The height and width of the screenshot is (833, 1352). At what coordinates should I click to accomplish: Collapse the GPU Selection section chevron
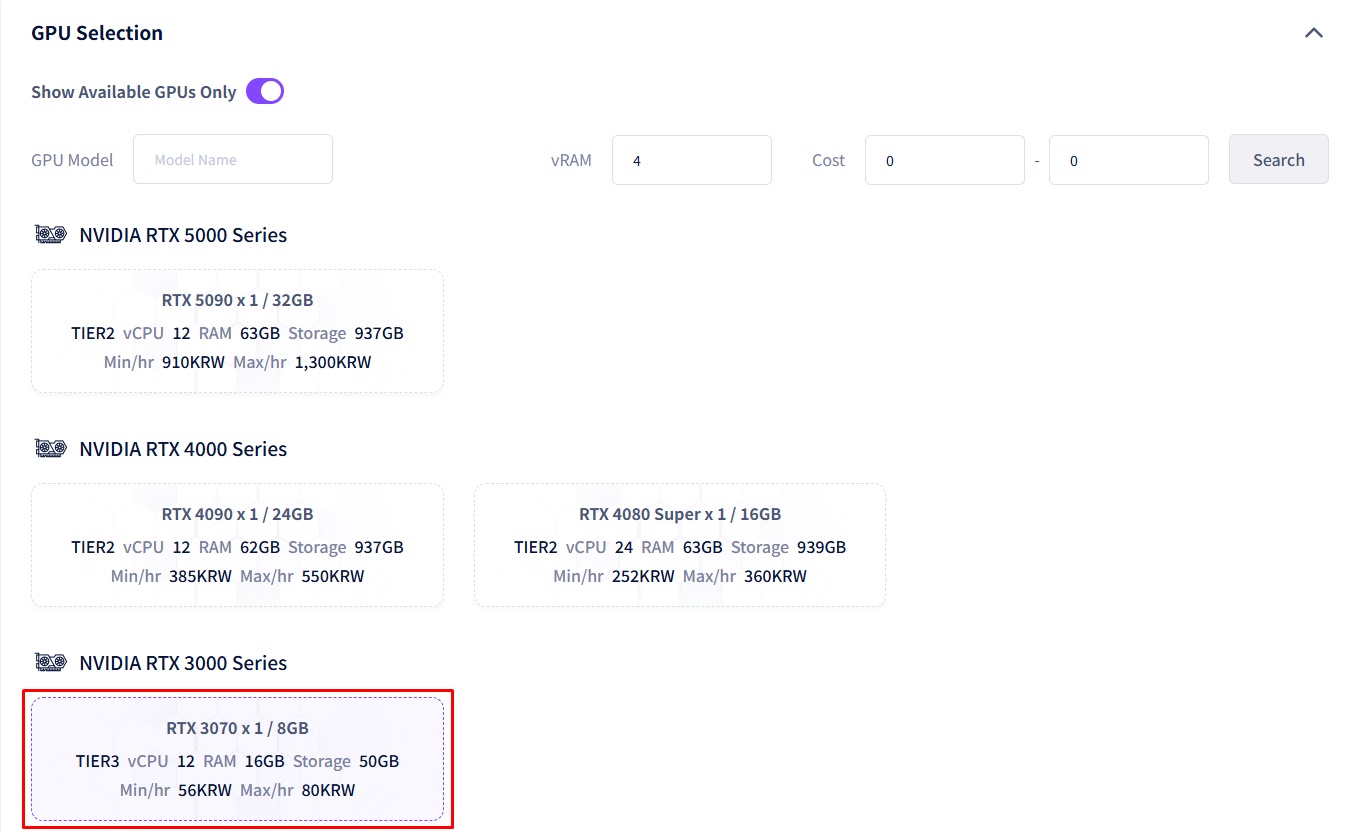1313,33
